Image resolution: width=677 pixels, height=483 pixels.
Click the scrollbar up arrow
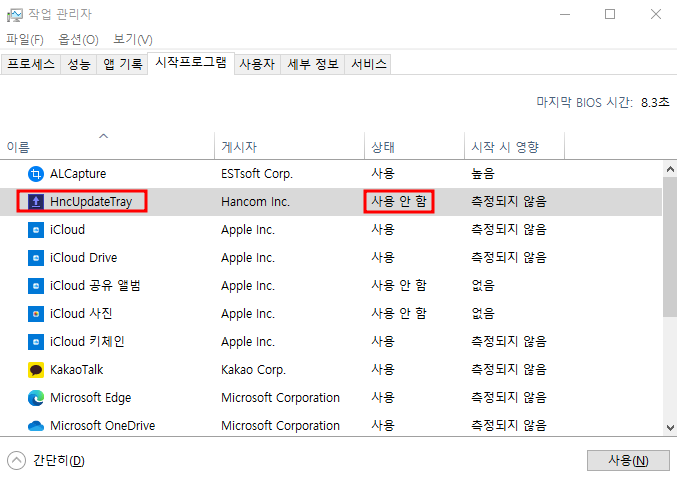tap(670, 169)
